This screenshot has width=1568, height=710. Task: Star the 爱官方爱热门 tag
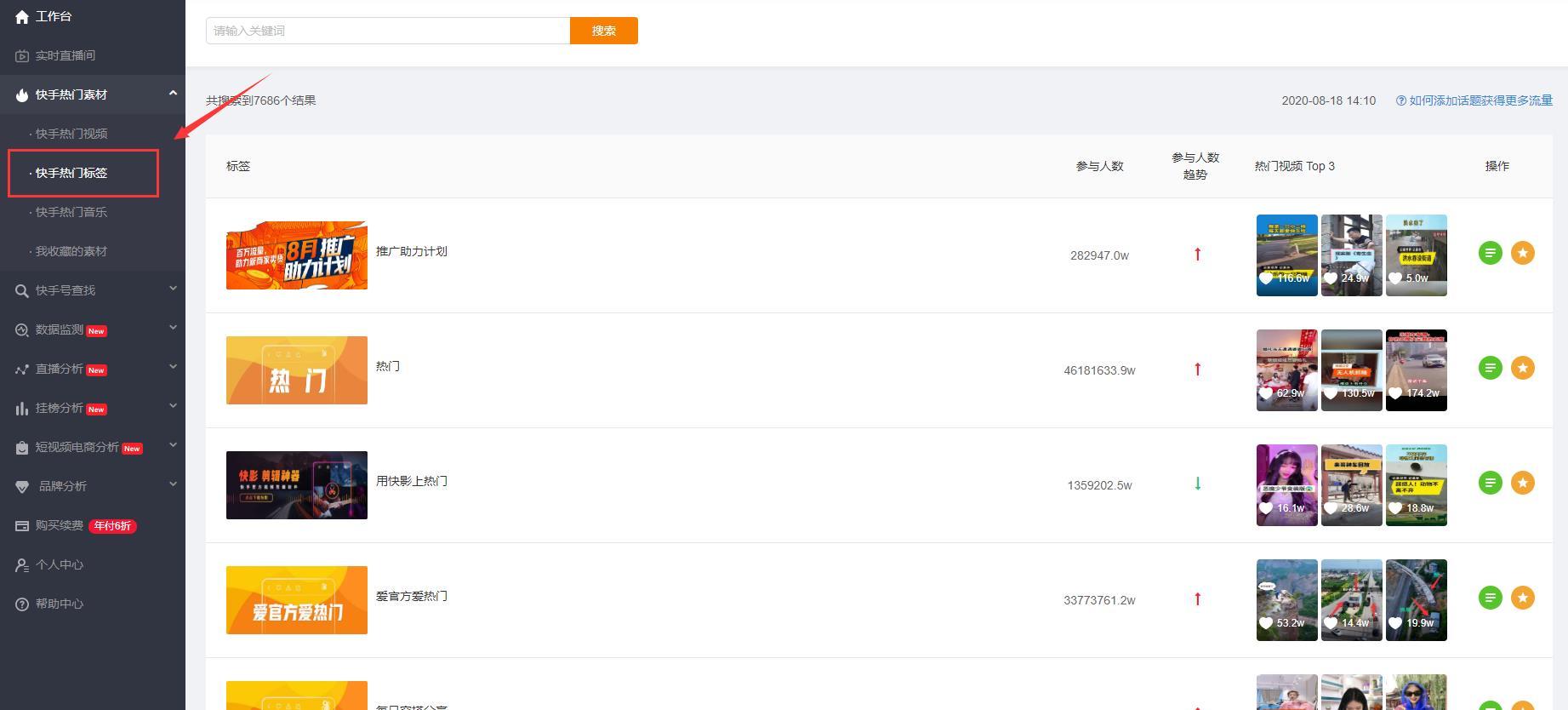(x=1522, y=598)
